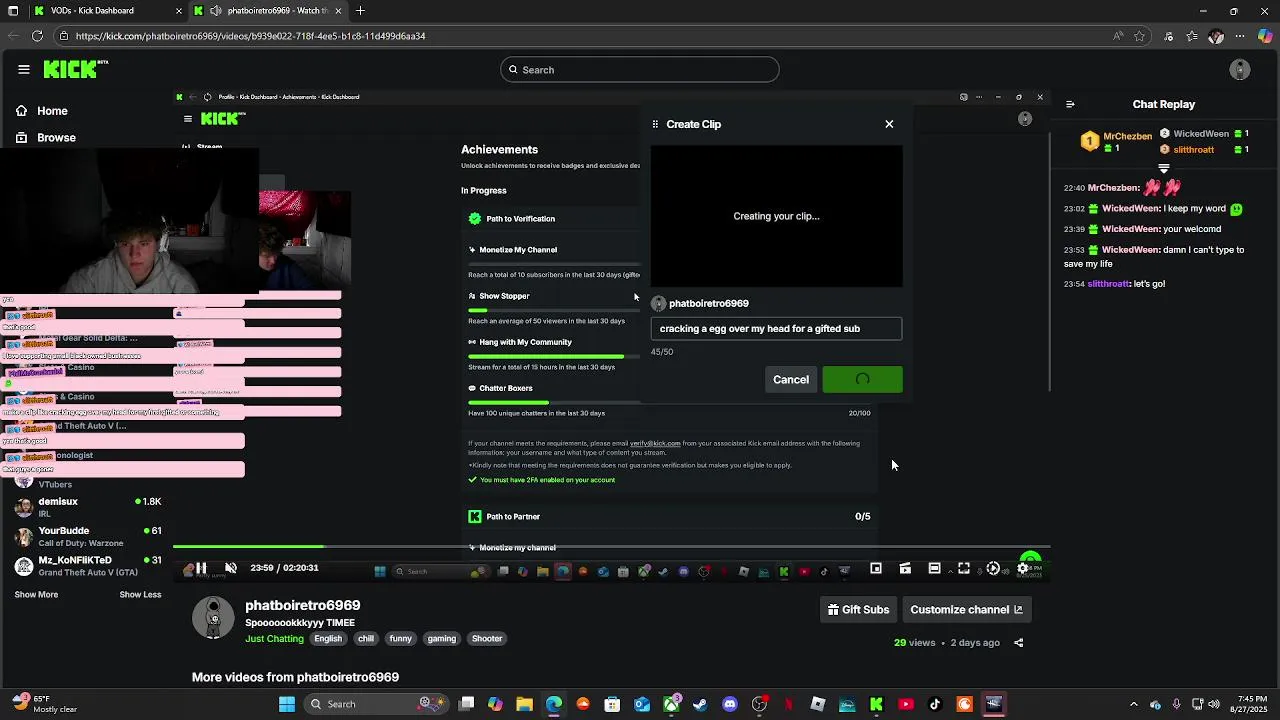The height and width of the screenshot is (720, 1280).
Task: Click the Kick logo
Action: coord(75,69)
